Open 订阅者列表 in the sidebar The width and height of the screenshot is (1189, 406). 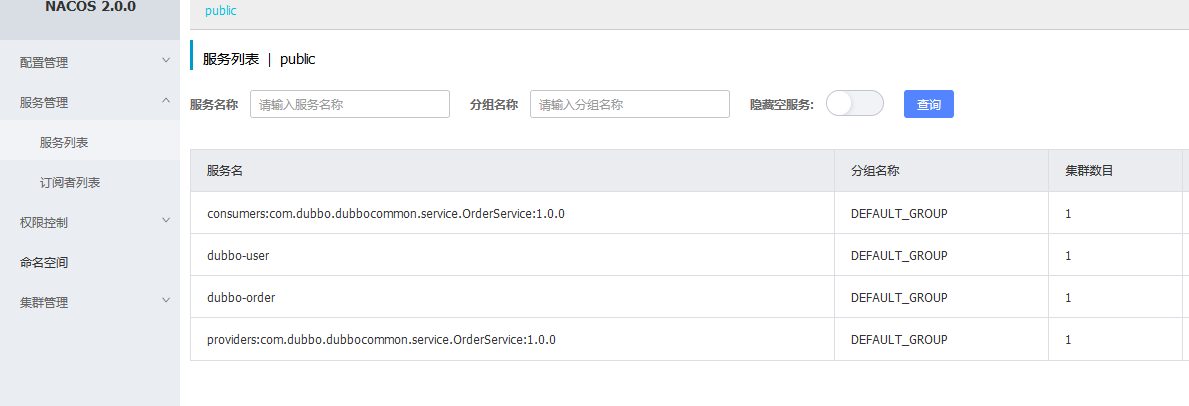(x=90, y=182)
